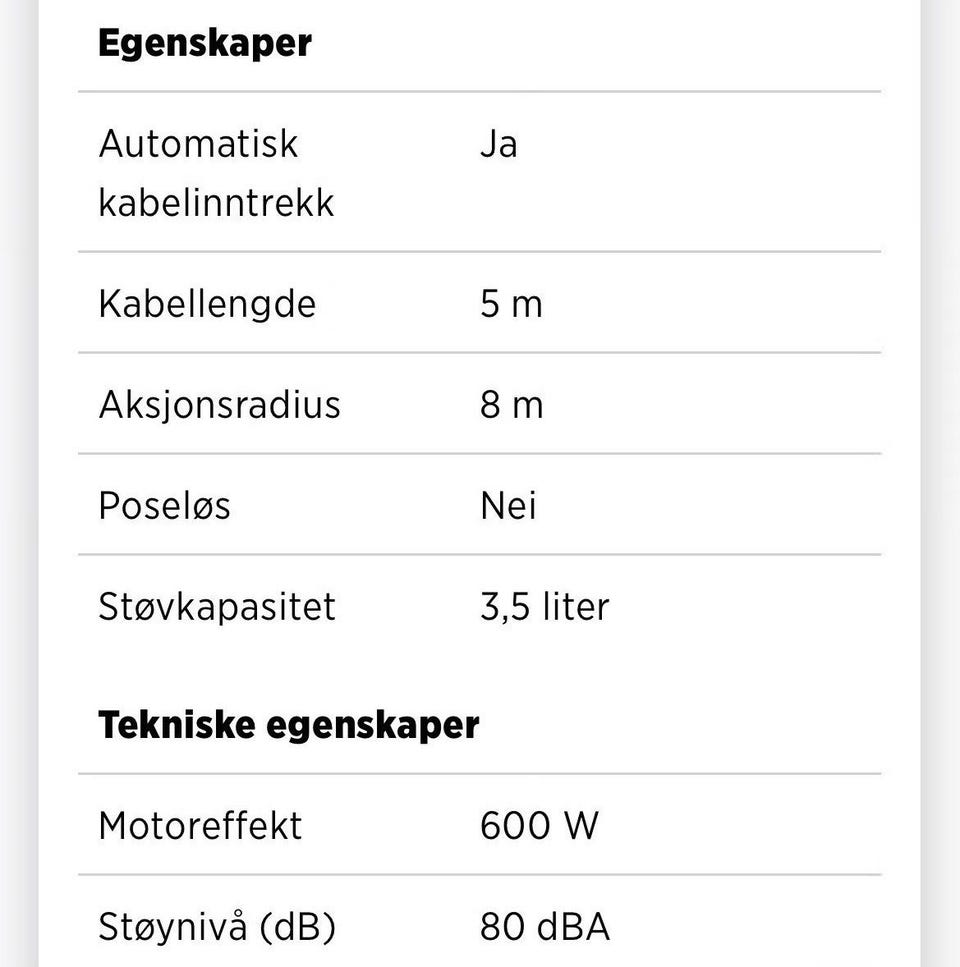Click the 80 dBA noise value
This screenshot has width=960, height=967.
click(544, 927)
